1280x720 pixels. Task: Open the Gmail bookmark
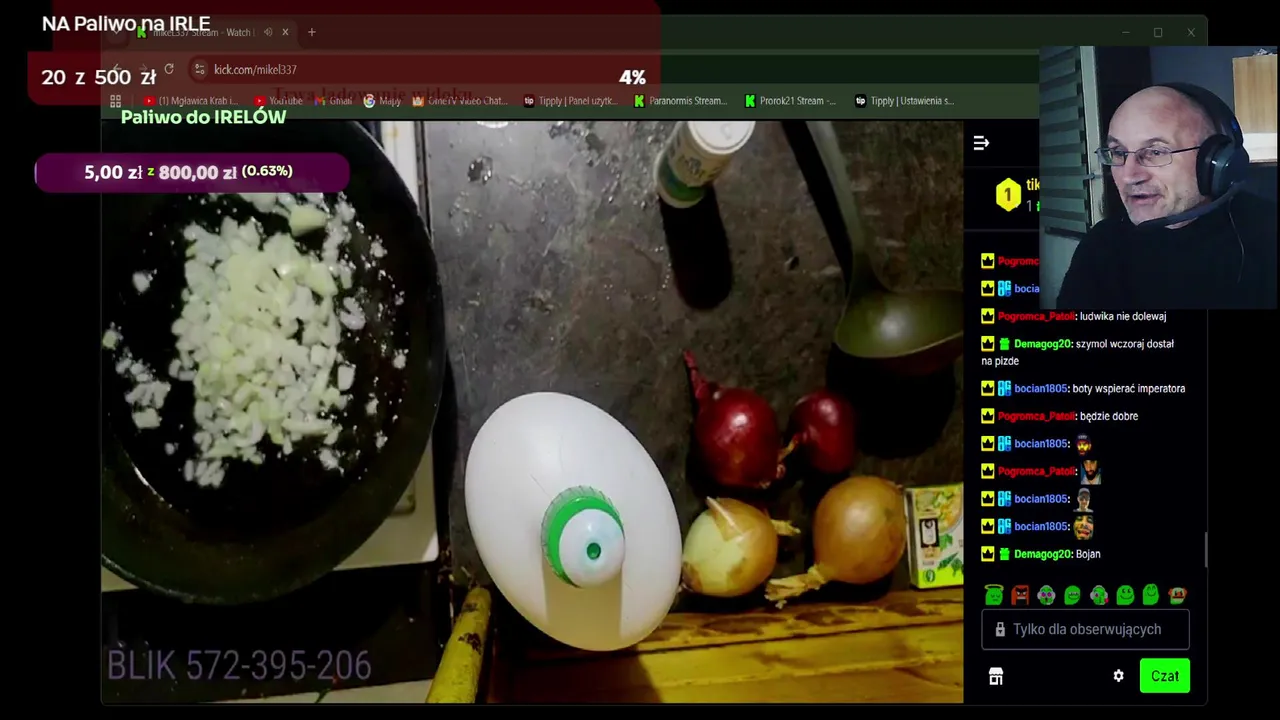pos(333,101)
